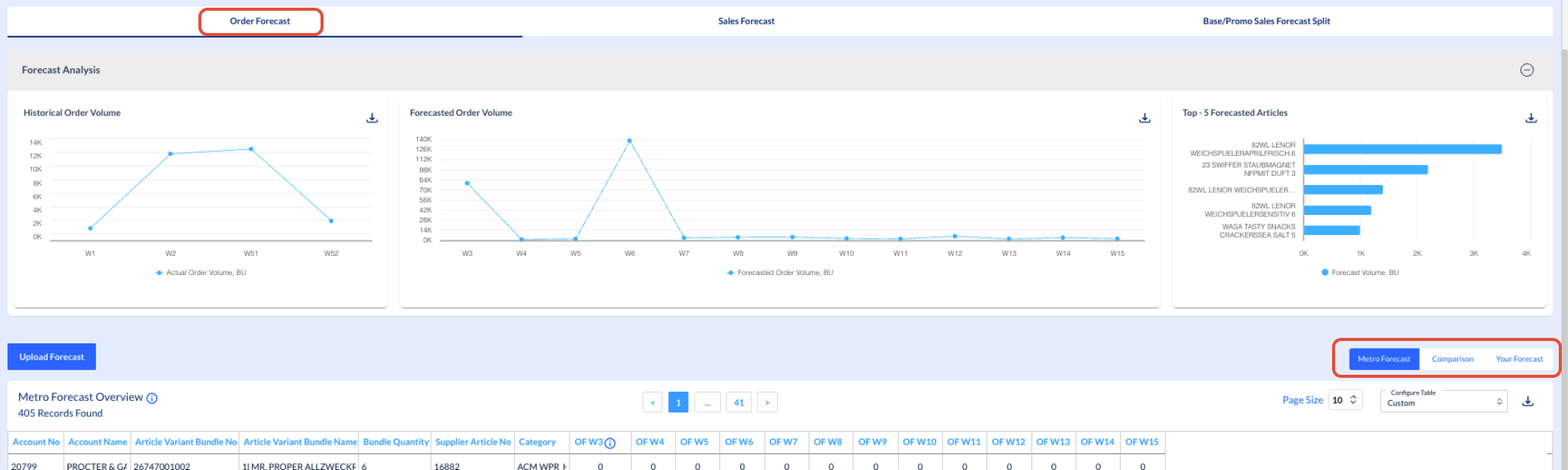Open the Configure Table dropdown
The image size is (1568, 470).
(x=1444, y=400)
